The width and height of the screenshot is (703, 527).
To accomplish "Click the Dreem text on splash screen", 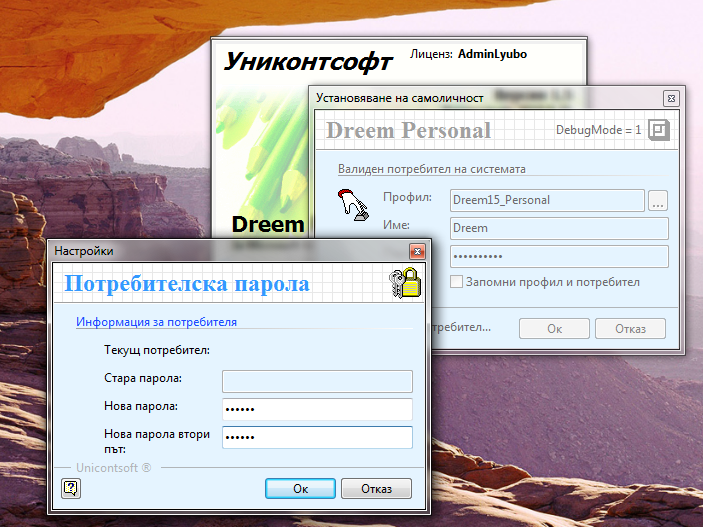I will [x=268, y=224].
